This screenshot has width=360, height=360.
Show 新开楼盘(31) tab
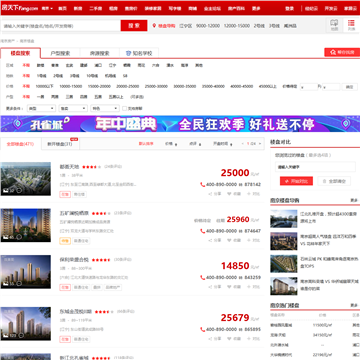(60, 144)
